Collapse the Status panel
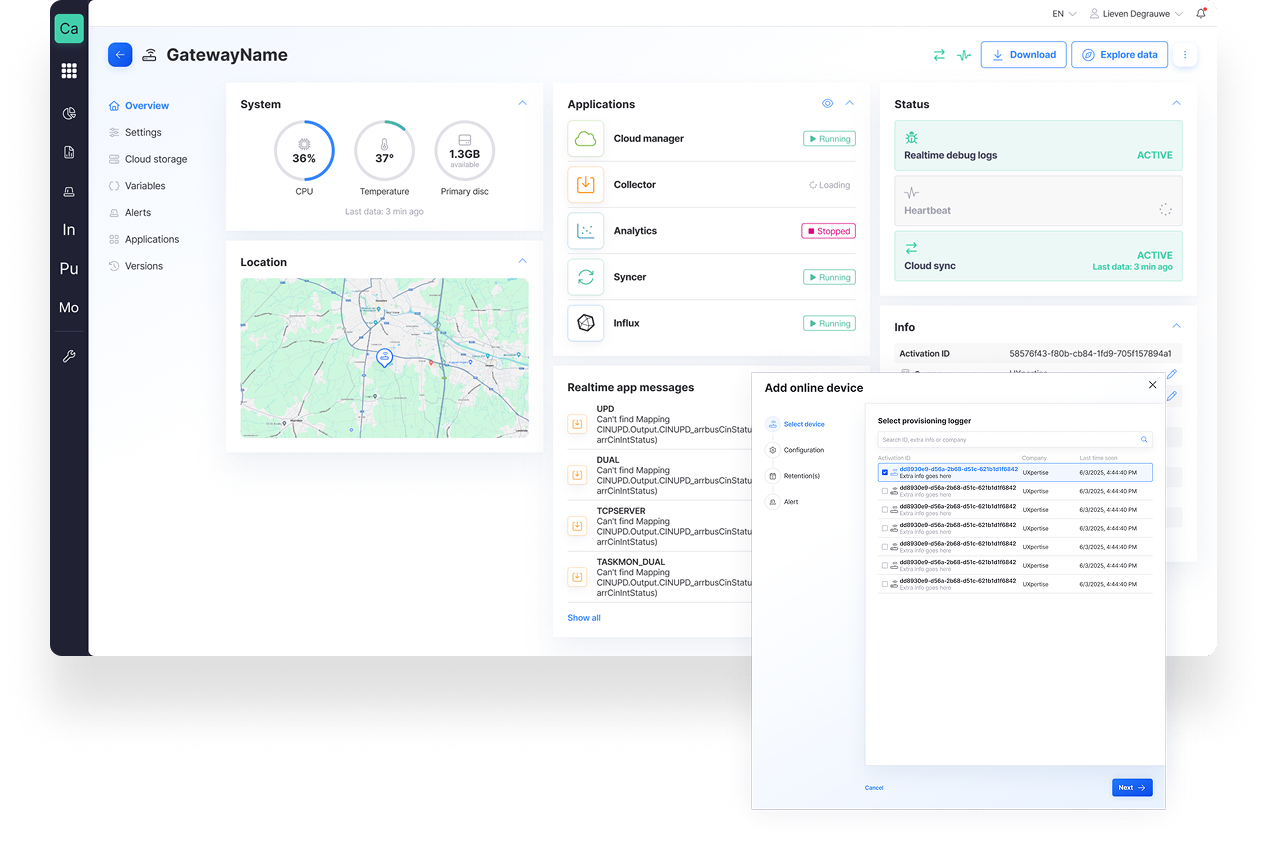This screenshot has height=845, width=1267. tap(1176, 103)
